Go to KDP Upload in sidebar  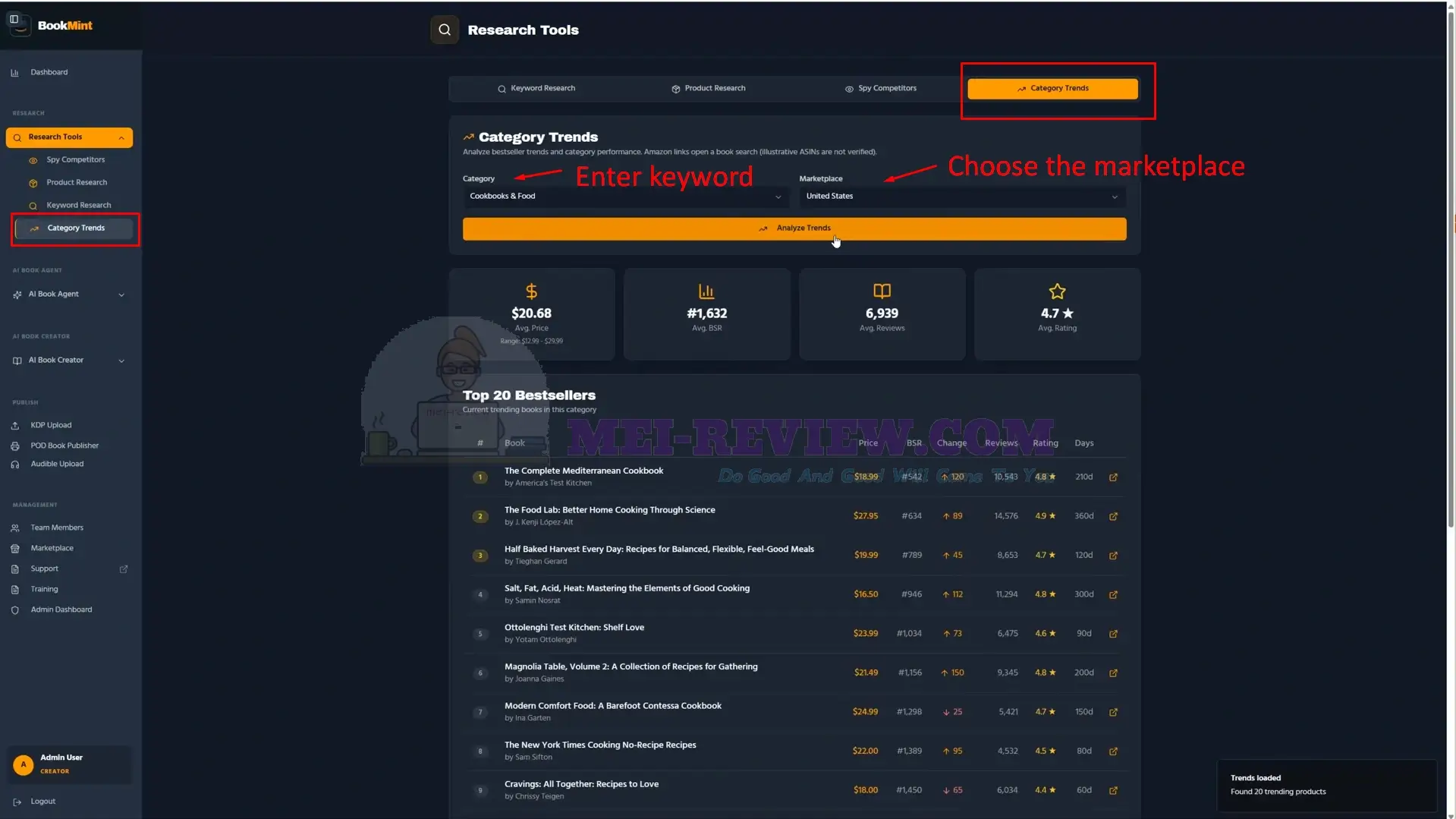click(x=51, y=426)
